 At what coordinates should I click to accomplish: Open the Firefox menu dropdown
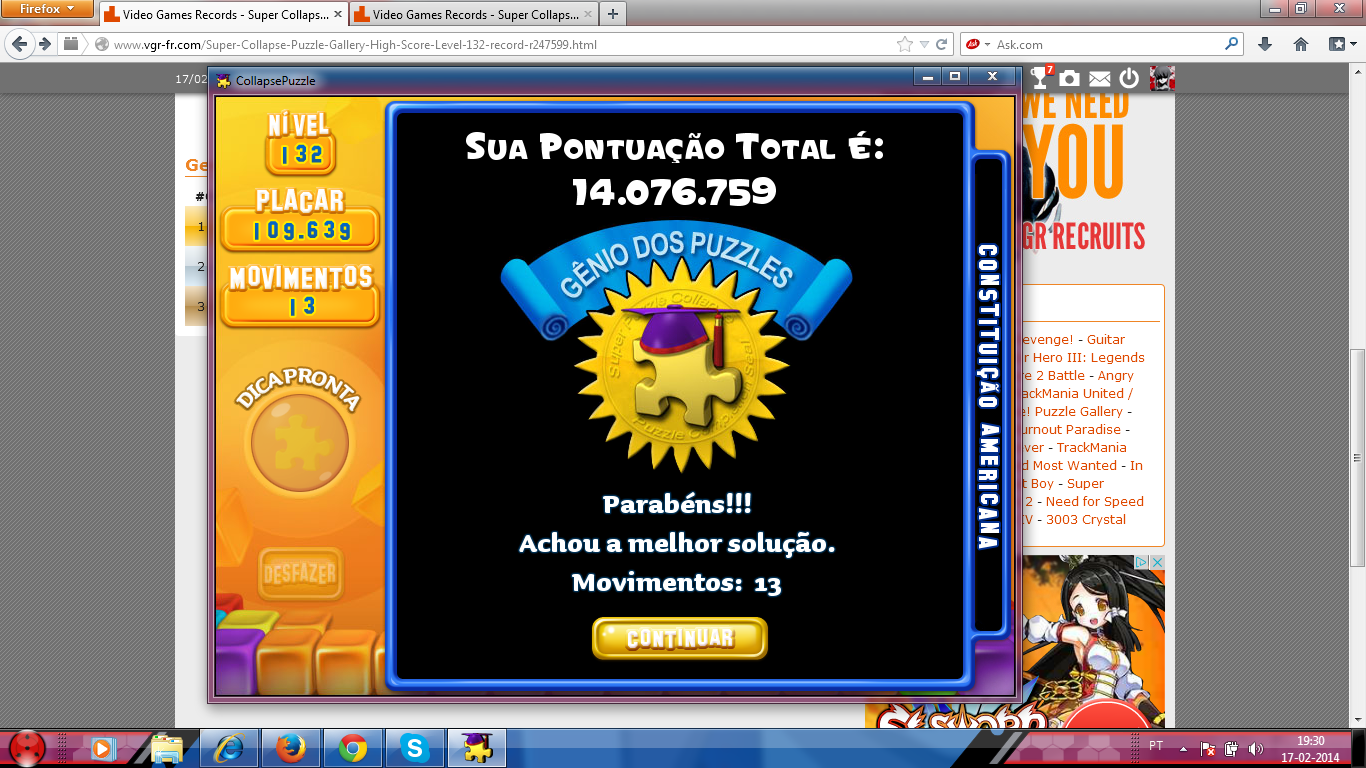click(47, 9)
